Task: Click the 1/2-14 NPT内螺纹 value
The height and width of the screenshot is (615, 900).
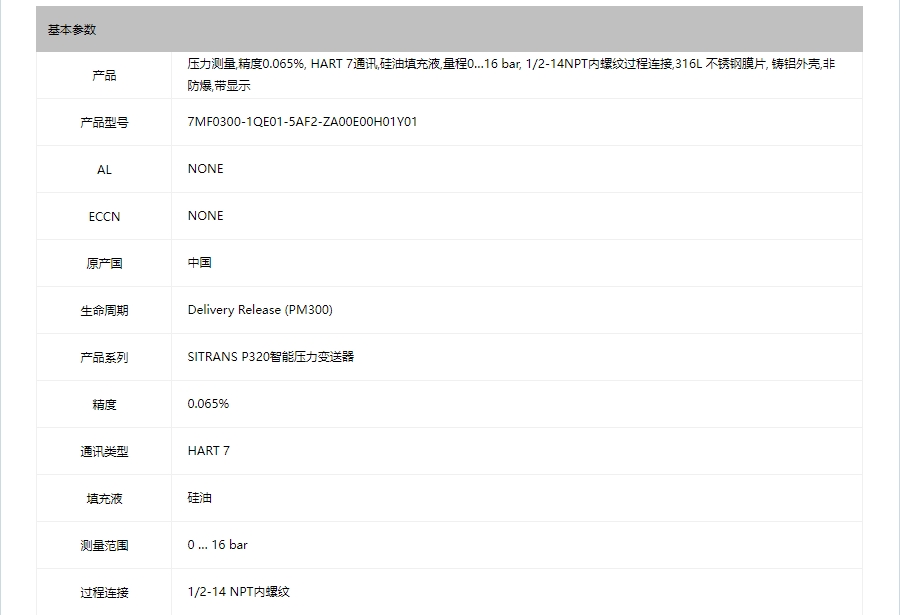Action: (x=238, y=592)
